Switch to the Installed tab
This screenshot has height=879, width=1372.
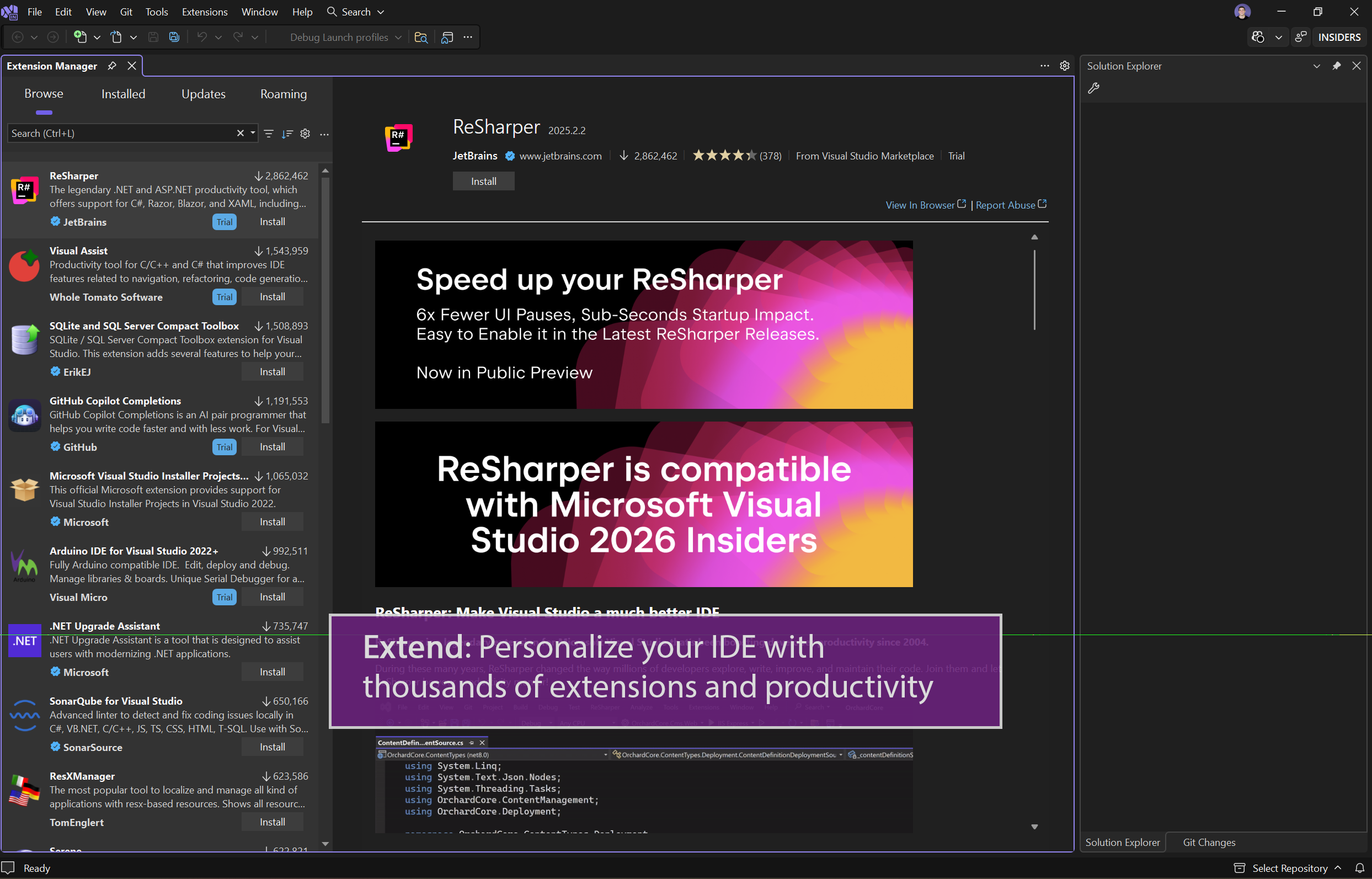coord(123,94)
